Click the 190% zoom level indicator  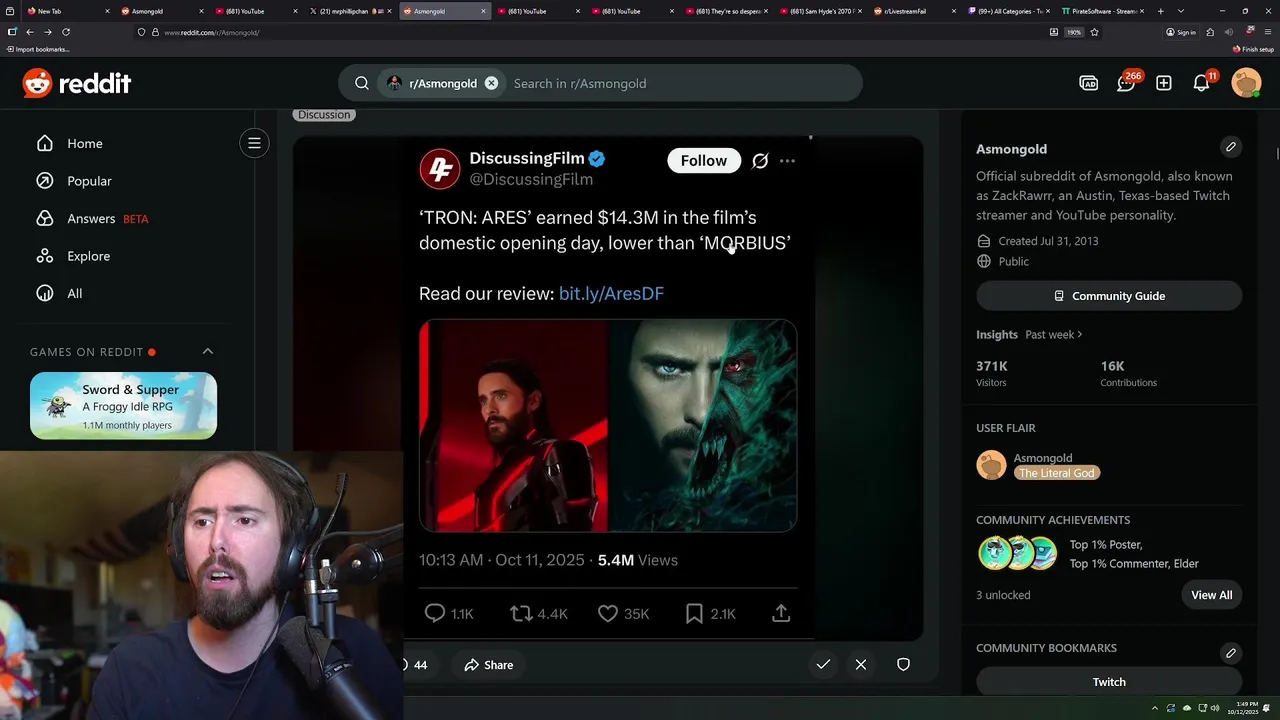1074,32
